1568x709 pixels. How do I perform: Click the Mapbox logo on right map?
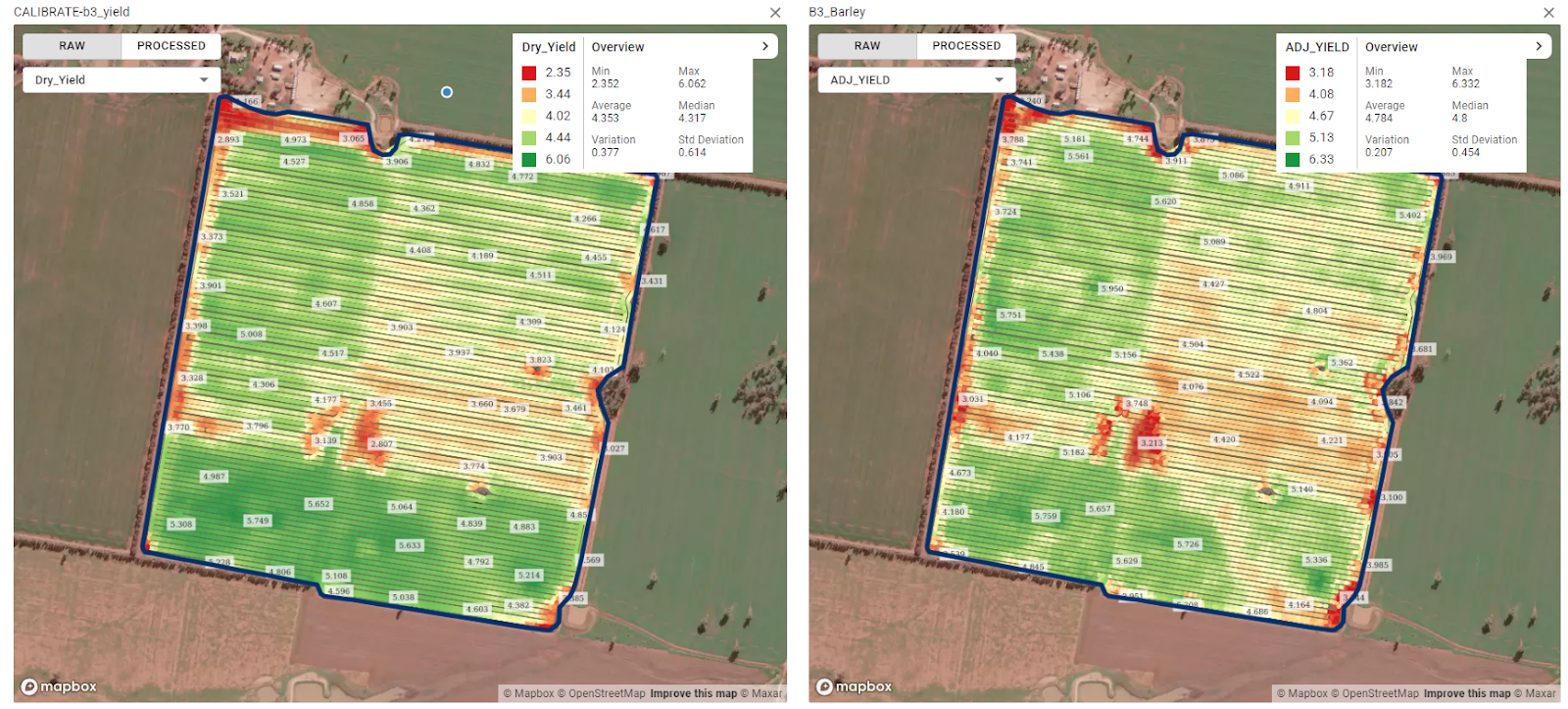point(854,686)
